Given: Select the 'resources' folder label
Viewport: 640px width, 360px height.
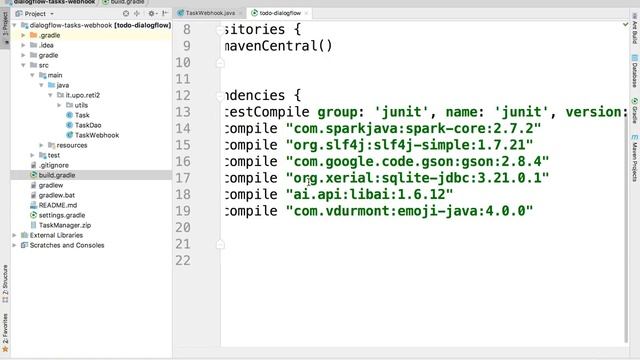Looking at the screenshot, I should [72, 145].
